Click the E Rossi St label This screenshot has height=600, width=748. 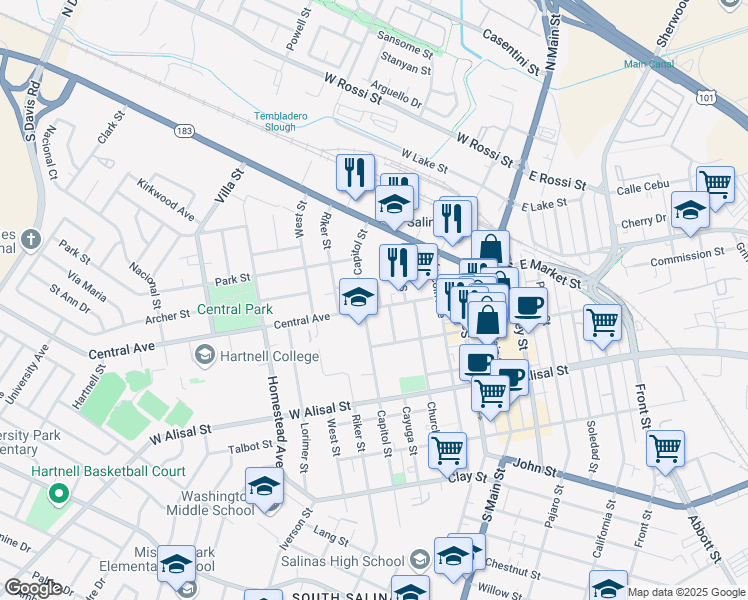pos(557,181)
